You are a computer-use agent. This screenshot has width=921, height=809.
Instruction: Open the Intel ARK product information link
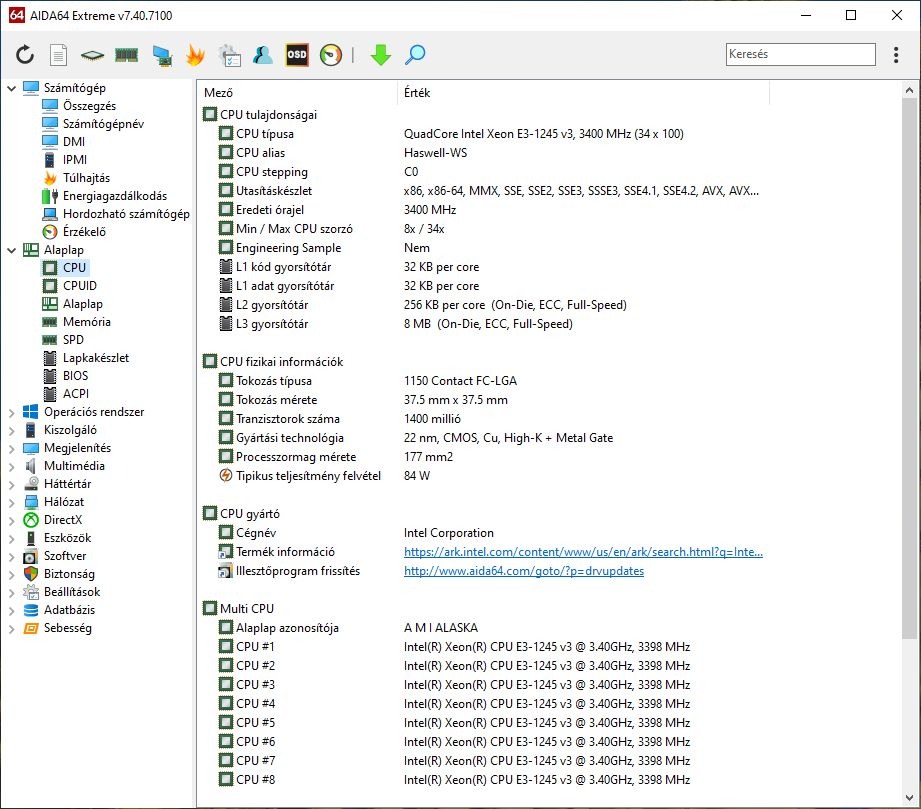583,552
